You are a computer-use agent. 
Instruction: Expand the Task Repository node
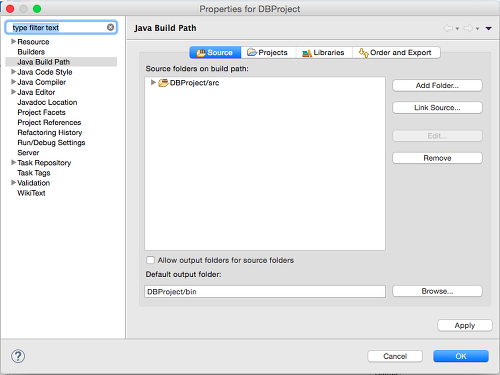13,162
